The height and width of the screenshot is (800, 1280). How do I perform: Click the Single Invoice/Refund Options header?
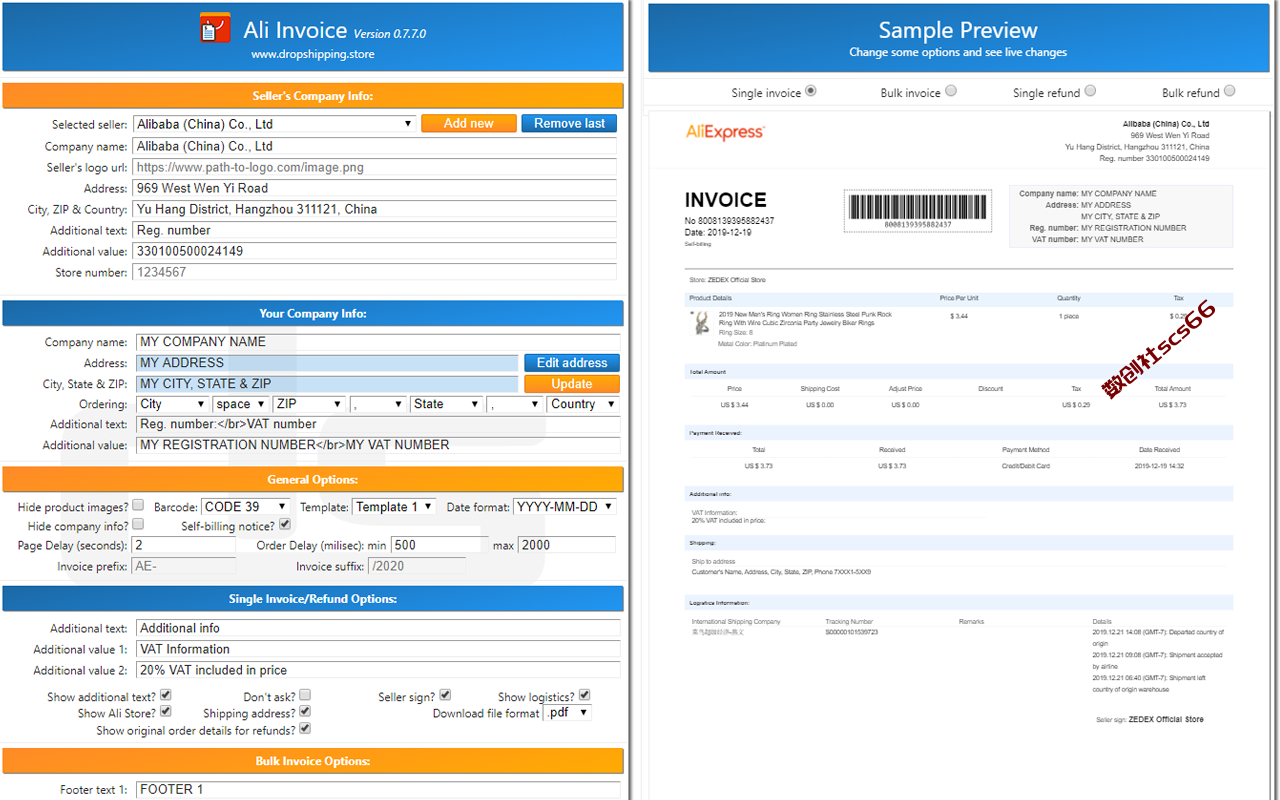tap(313, 598)
